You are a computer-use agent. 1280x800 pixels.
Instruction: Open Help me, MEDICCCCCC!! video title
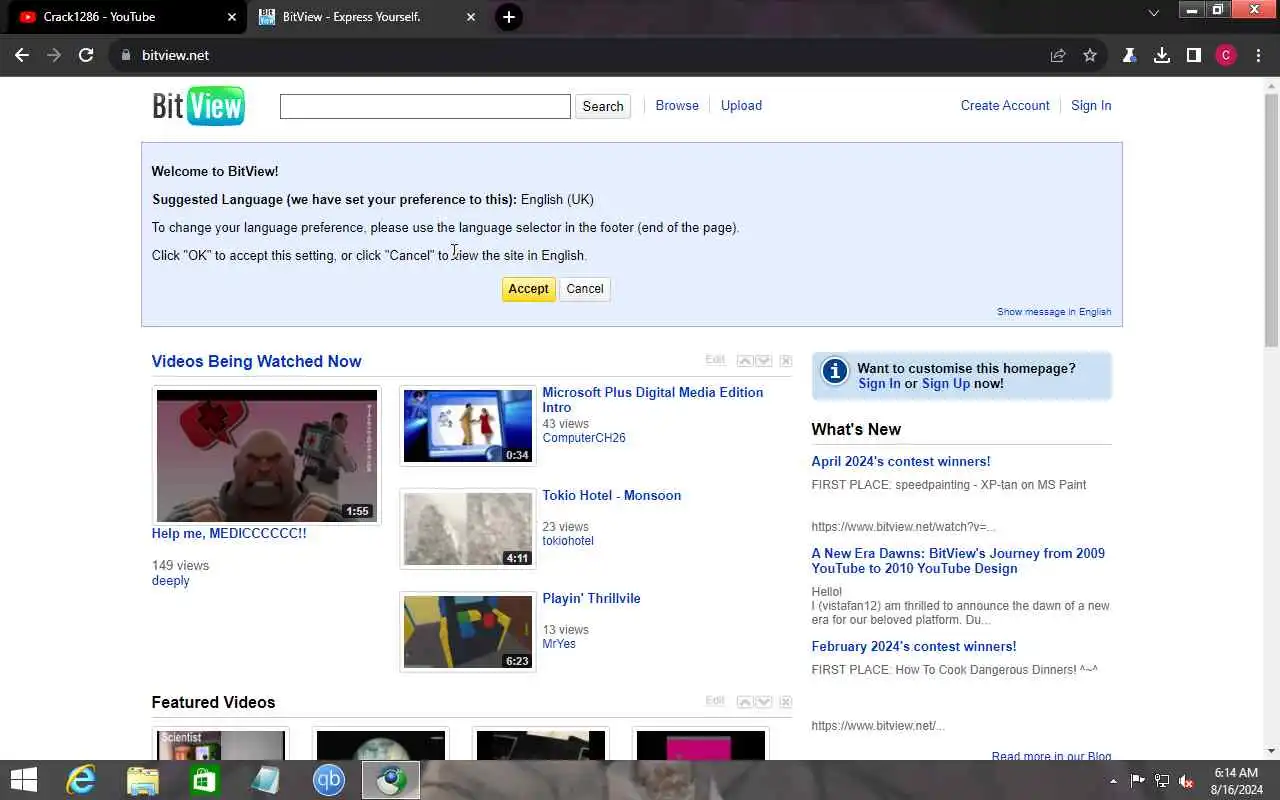[229, 533]
